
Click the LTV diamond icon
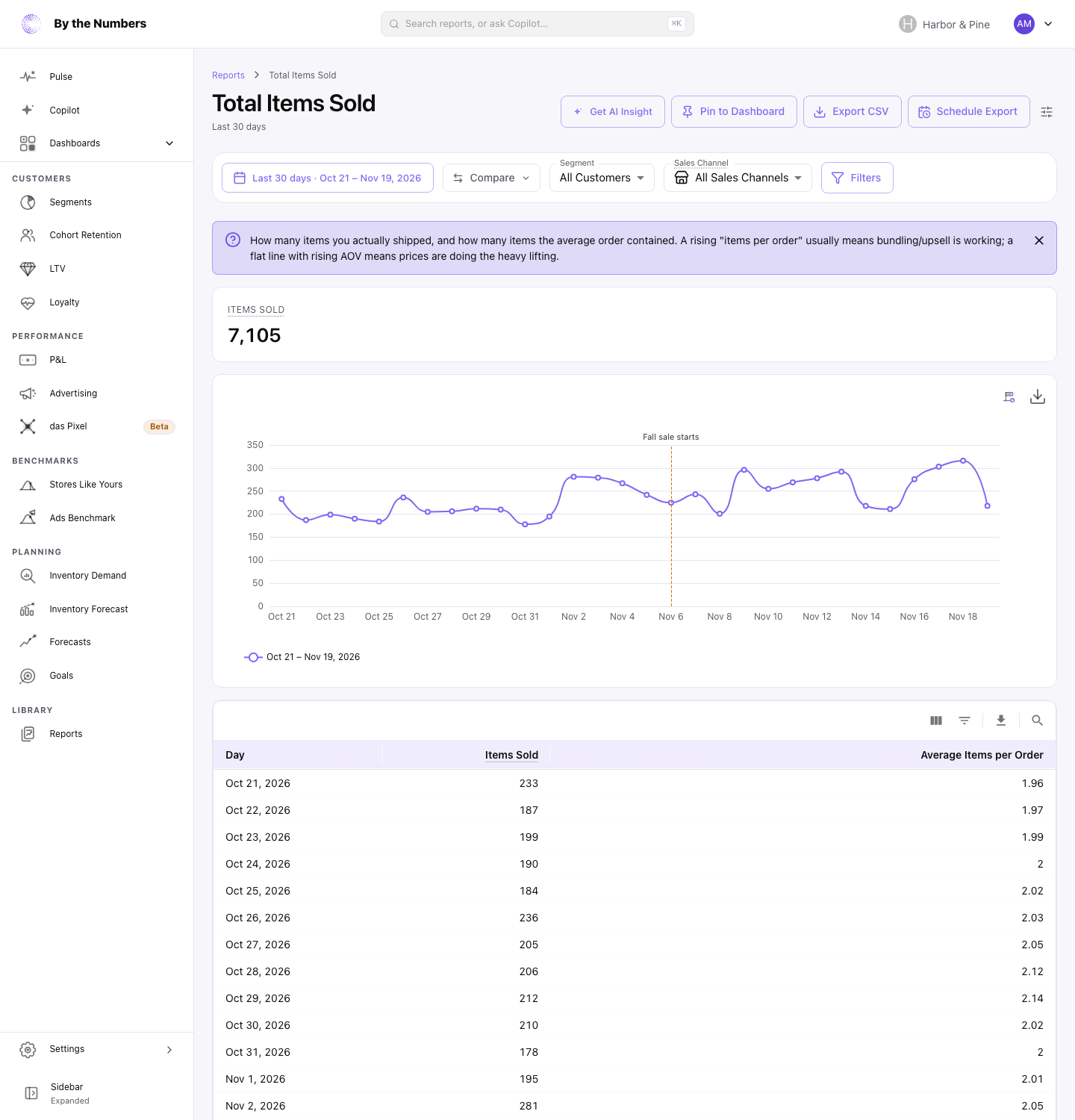point(28,269)
